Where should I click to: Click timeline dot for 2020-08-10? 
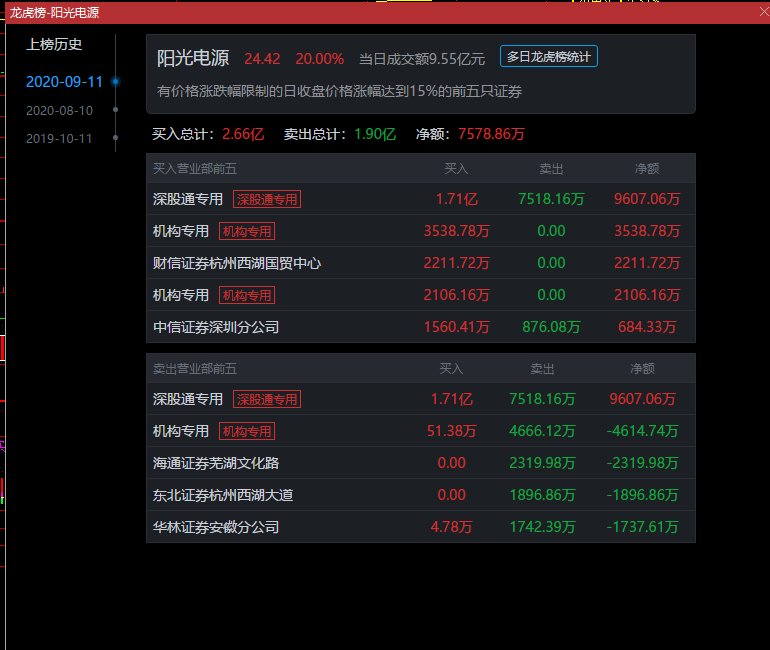[x=115, y=109]
